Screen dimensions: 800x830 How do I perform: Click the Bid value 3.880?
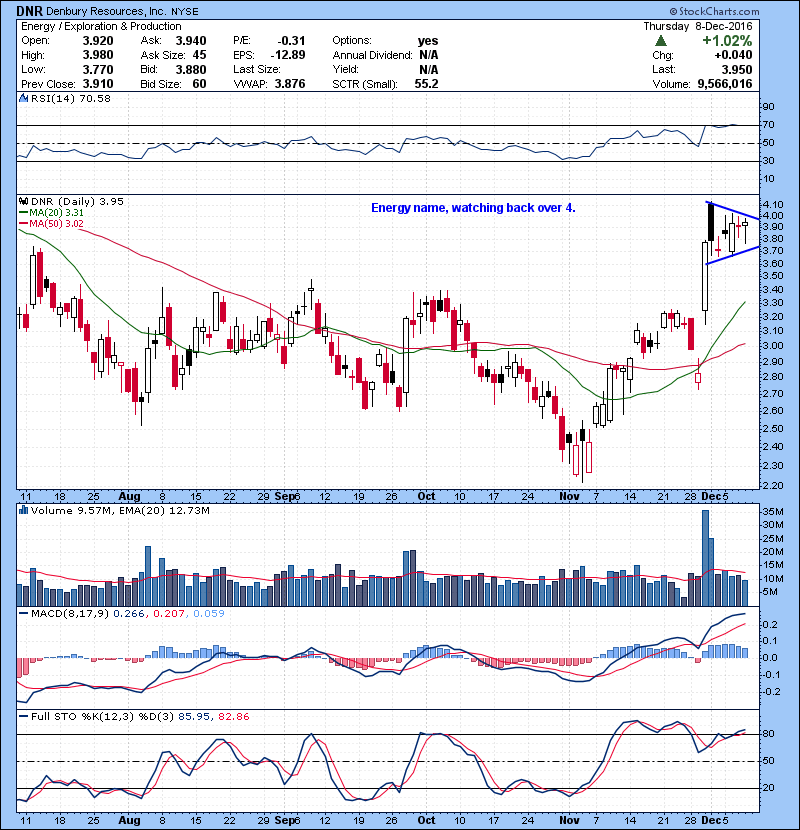click(191, 69)
